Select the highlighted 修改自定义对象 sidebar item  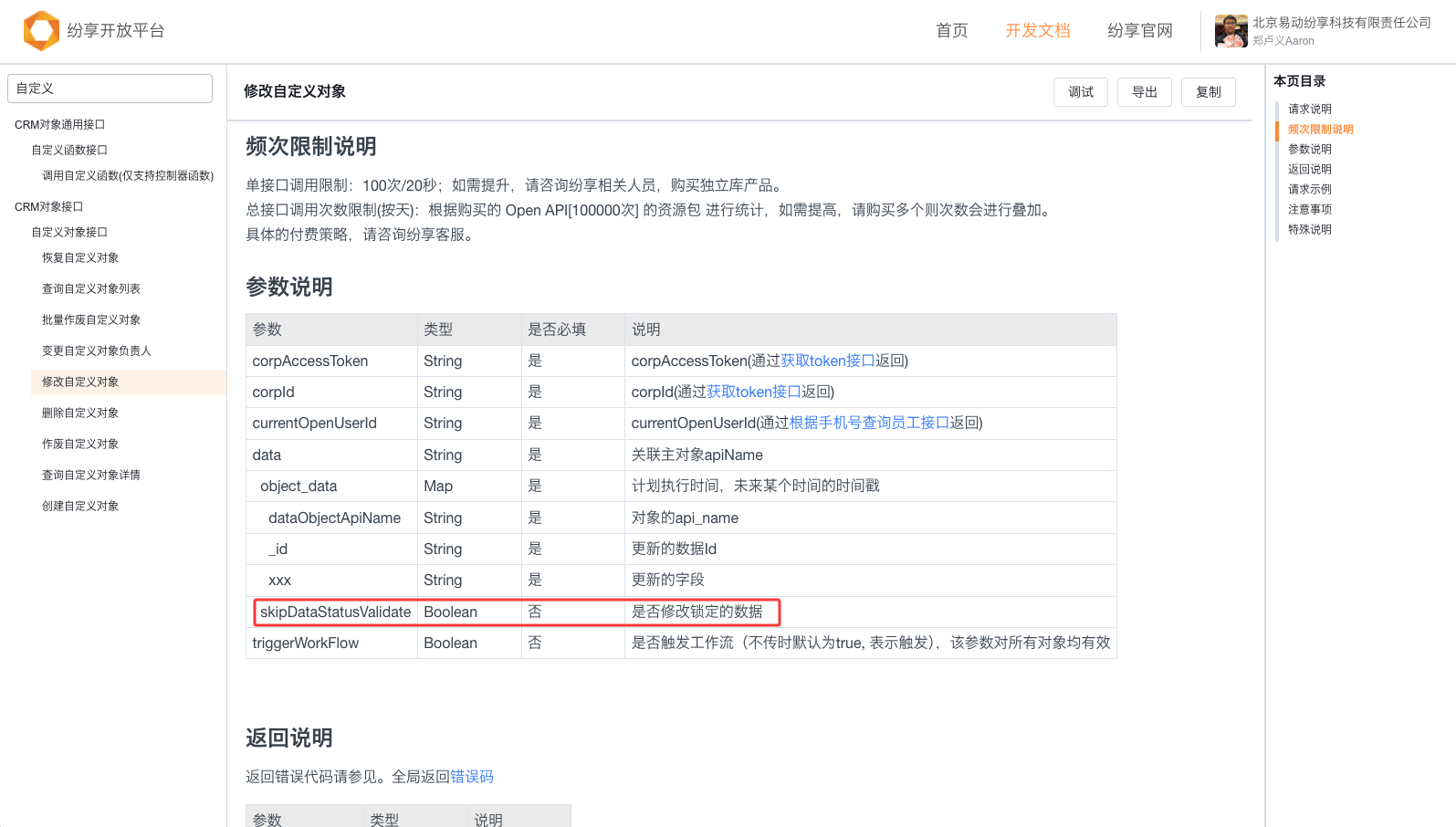(x=129, y=382)
